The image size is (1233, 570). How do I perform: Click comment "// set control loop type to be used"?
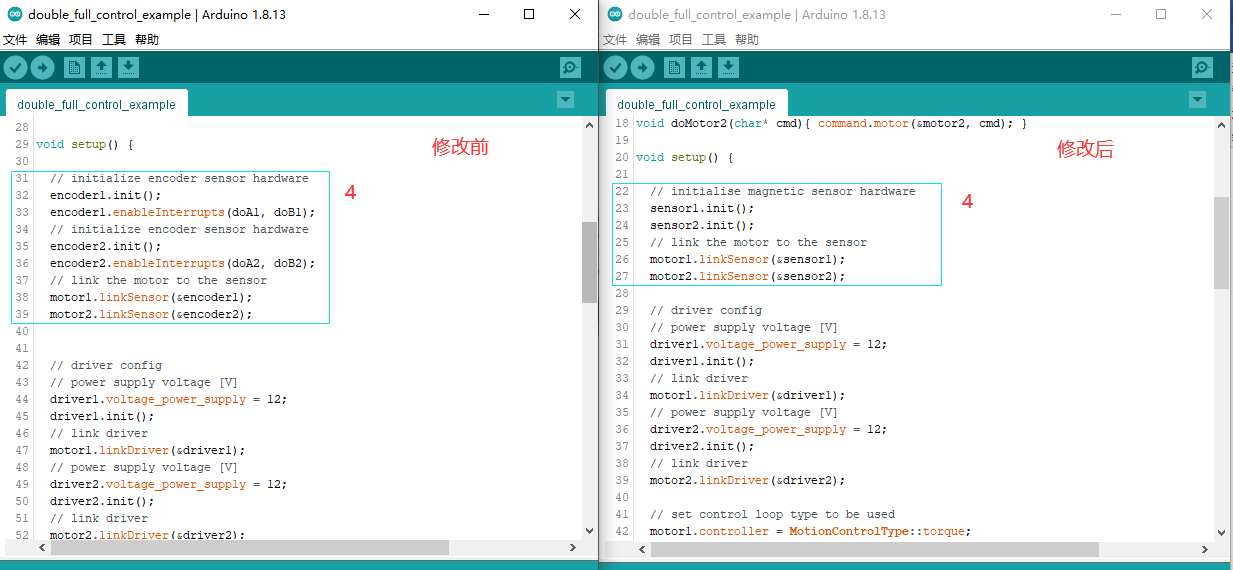pos(772,514)
